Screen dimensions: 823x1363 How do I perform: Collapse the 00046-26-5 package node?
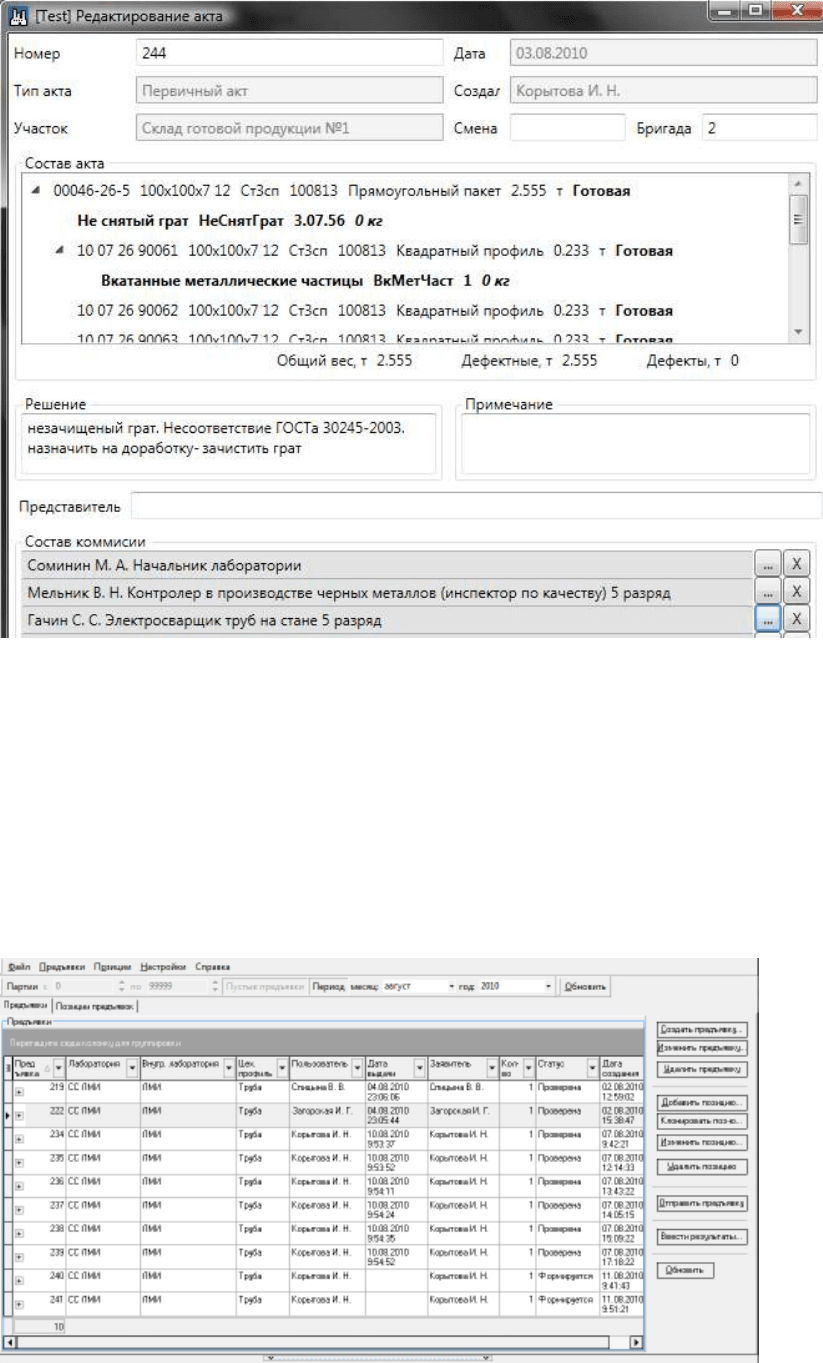(x=37, y=191)
